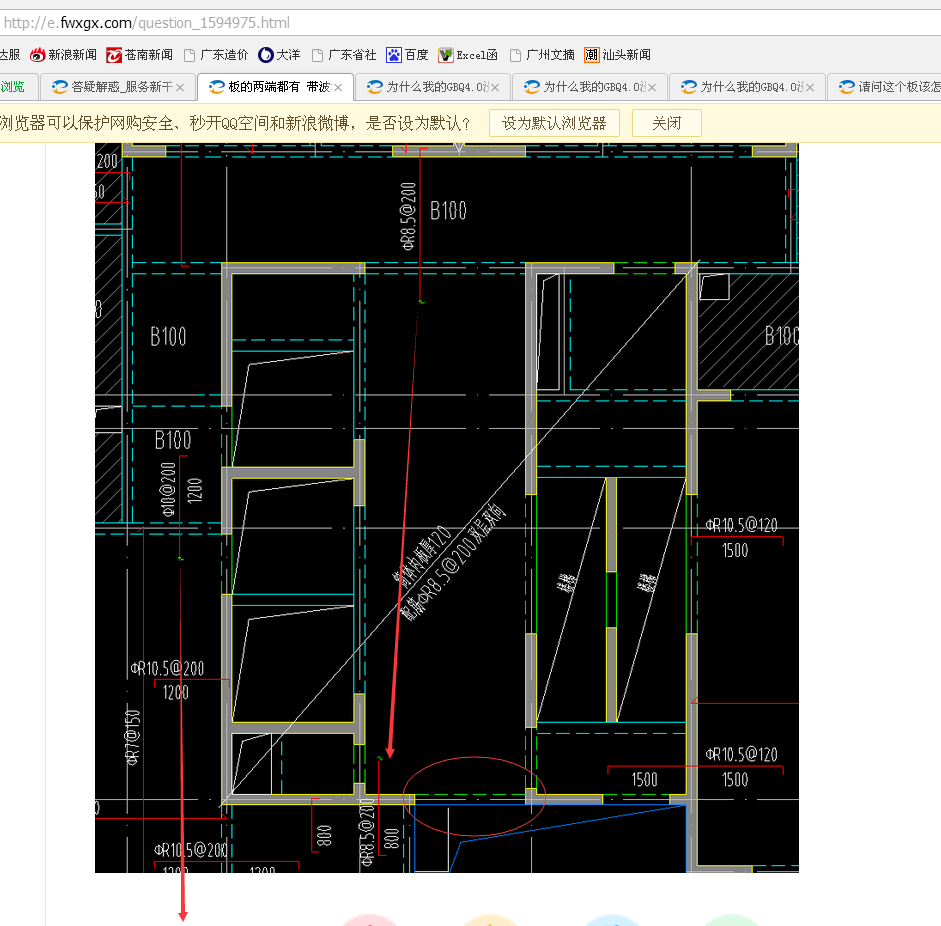Viewport: 941px width, 926px height.
Task: Click the Excel bookmark icon
Action: tap(445, 55)
